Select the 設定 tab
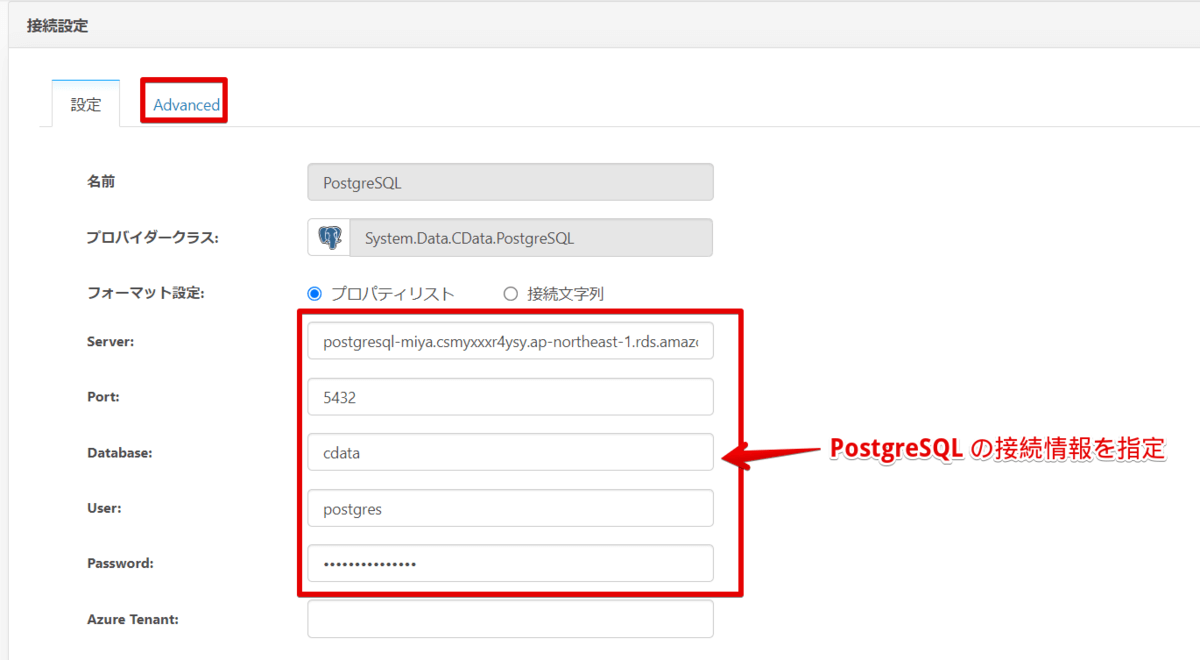Screen dimensions: 1200x660 click(x=86, y=105)
